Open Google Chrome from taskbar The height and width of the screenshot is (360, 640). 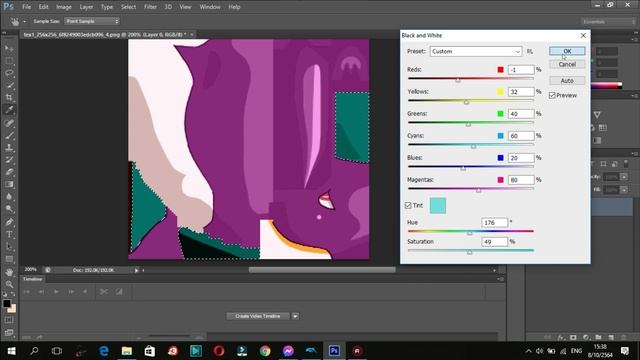pyautogui.click(x=265, y=351)
